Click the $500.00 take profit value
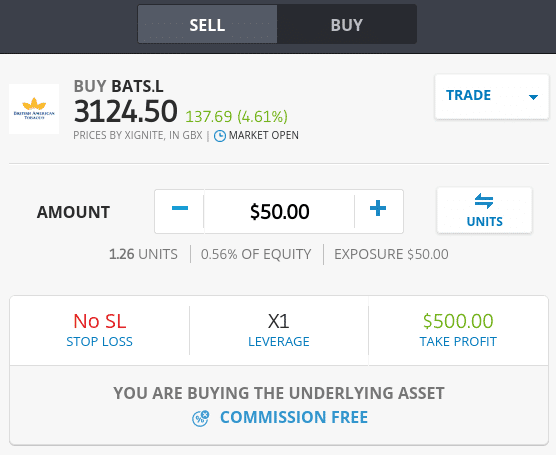 pyautogui.click(x=458, y=321)
